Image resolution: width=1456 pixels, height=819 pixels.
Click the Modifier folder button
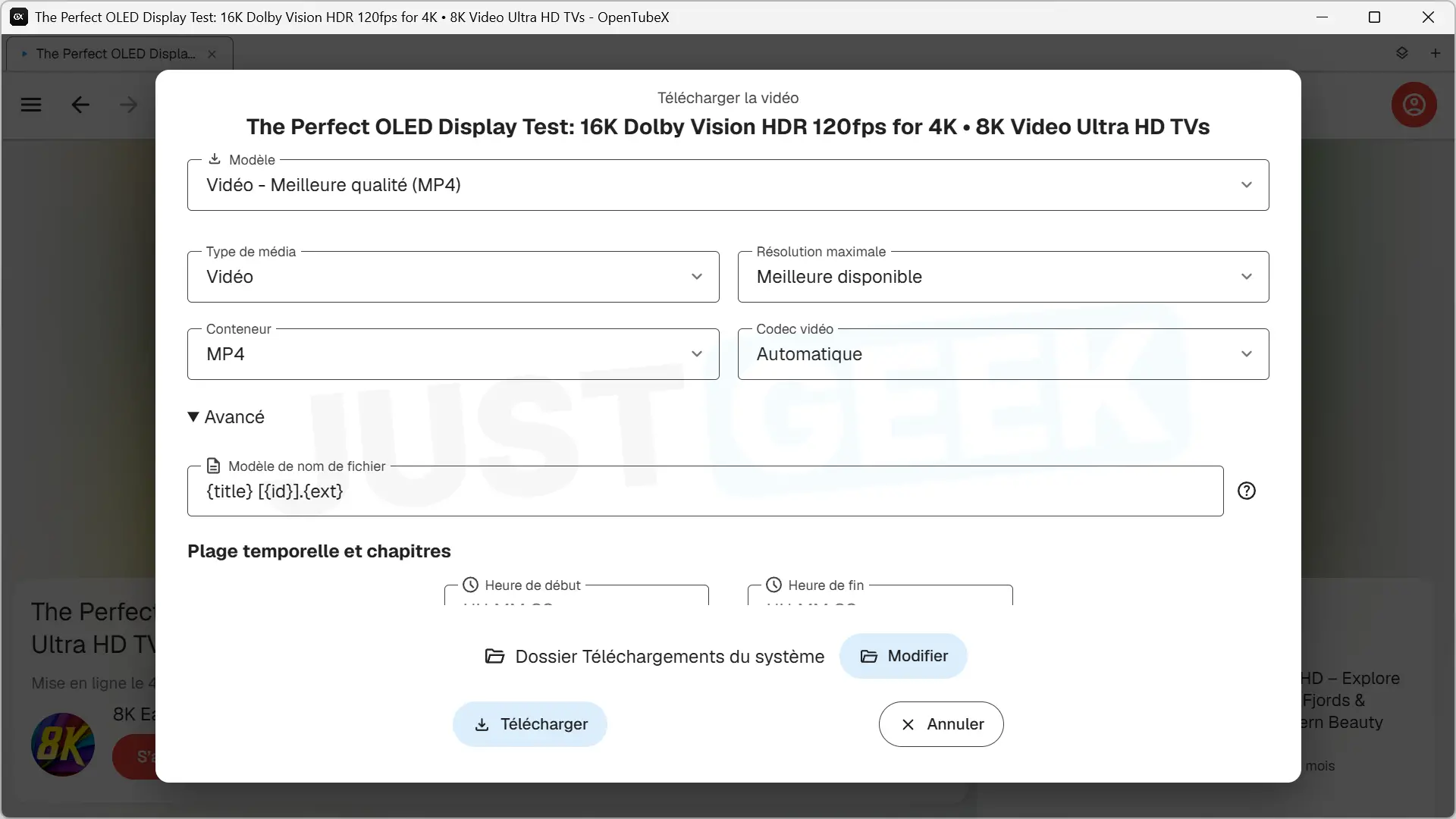903,656
